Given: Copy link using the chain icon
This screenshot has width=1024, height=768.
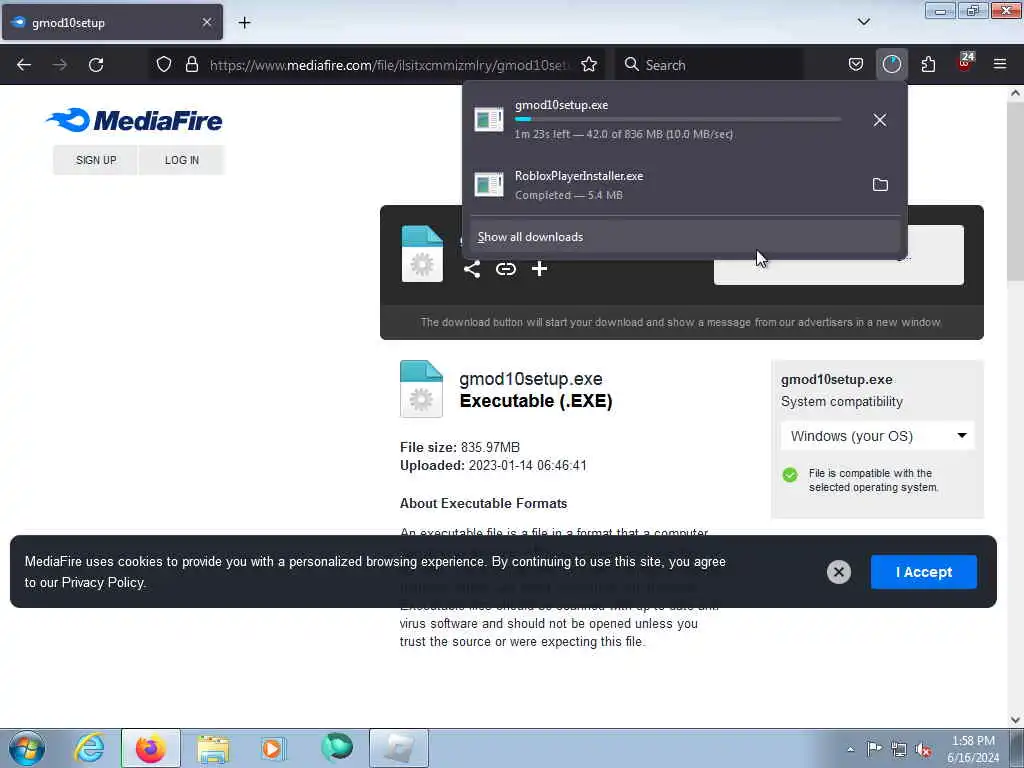Looking at the screenshot, I should point(505,269).
